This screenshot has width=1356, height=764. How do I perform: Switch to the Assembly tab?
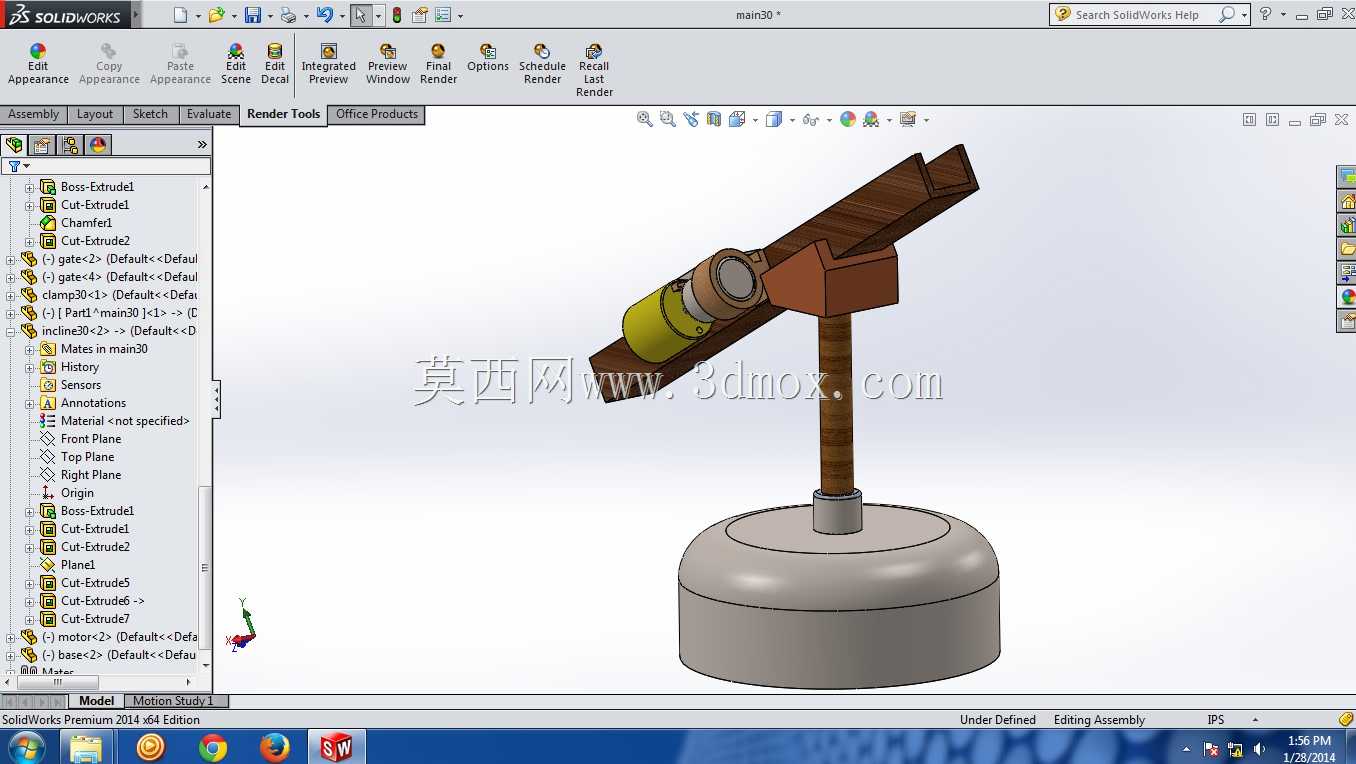click(34, 115)
